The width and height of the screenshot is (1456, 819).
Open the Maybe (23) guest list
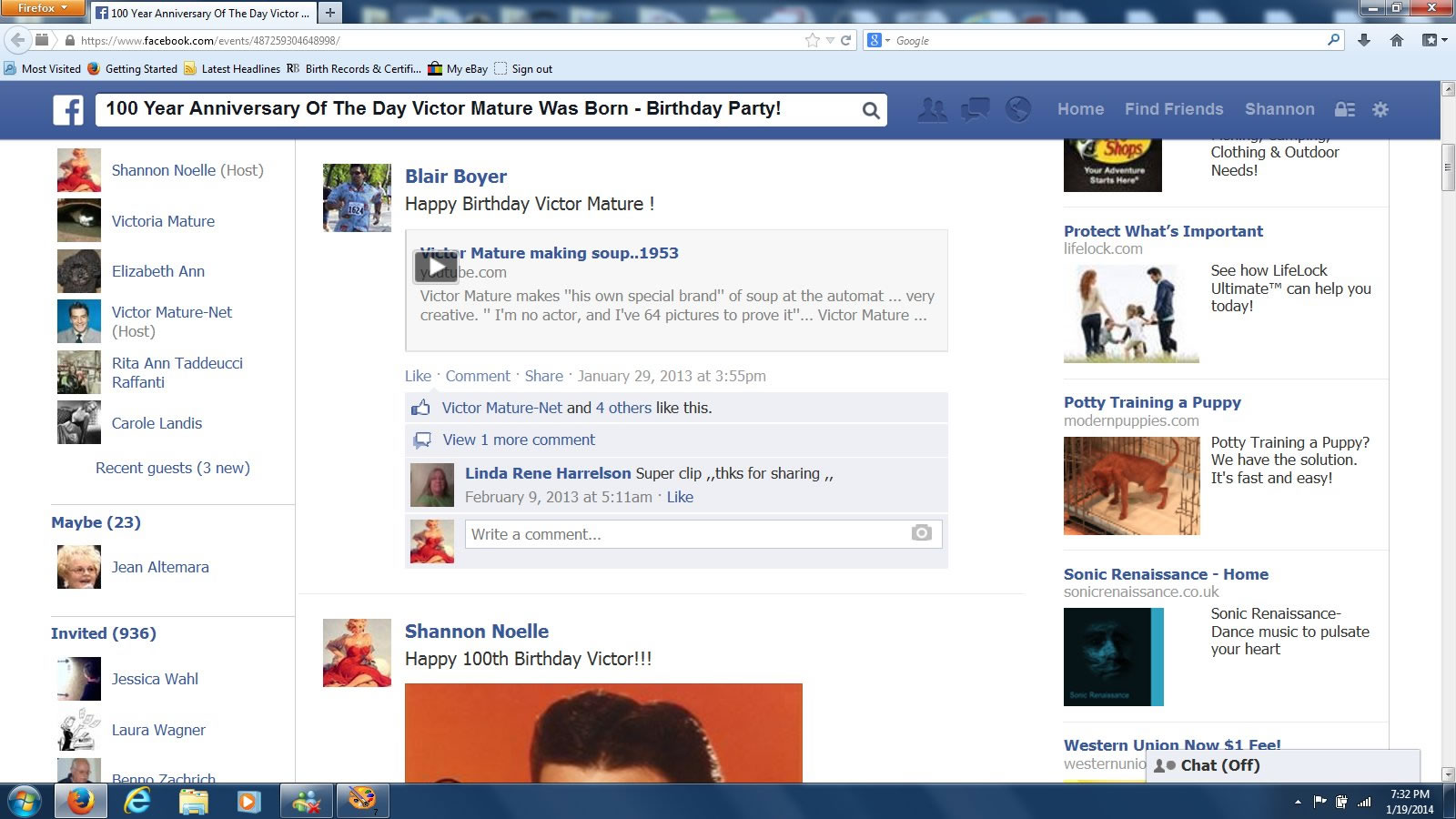[x=96, y=522]
